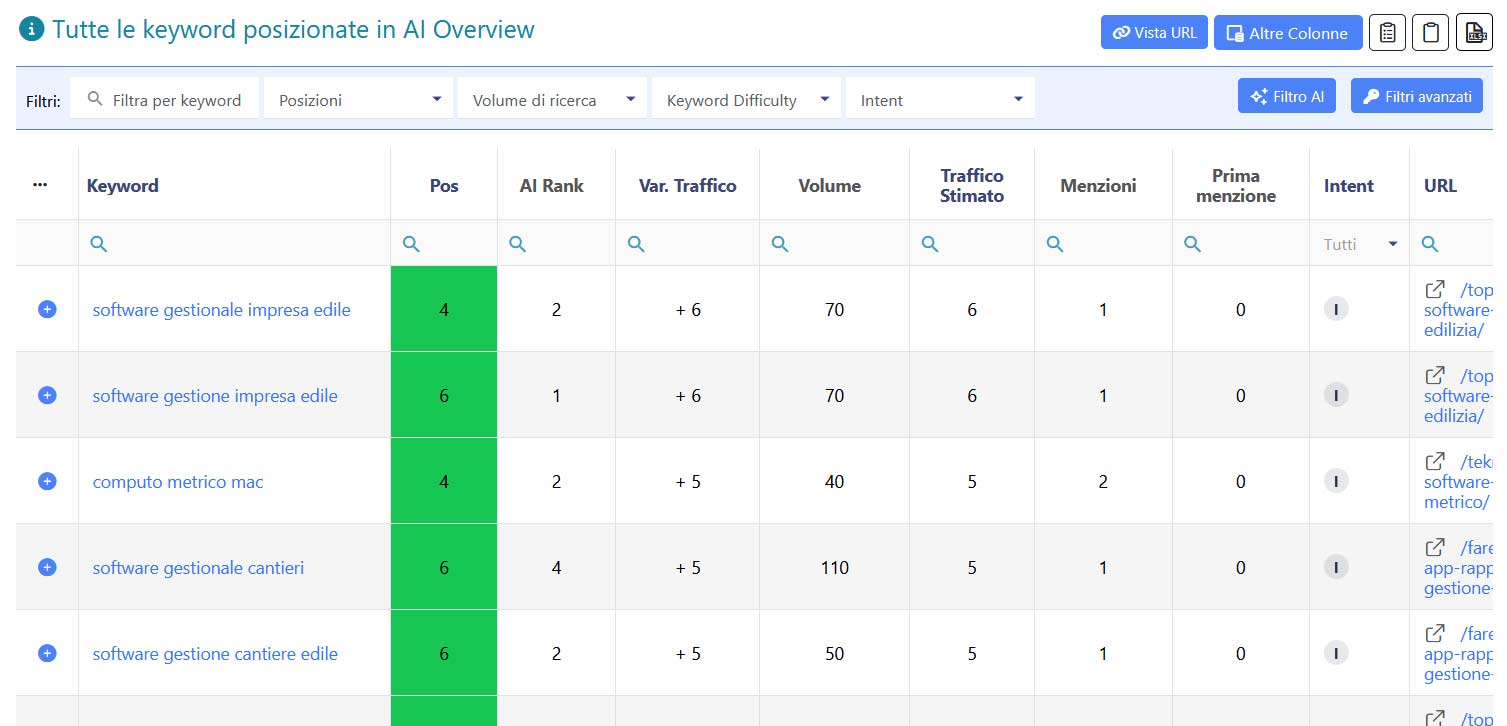Click Volume value 110 for software gestionale cantieri
1507x726 pixels.
pos(835,568)
